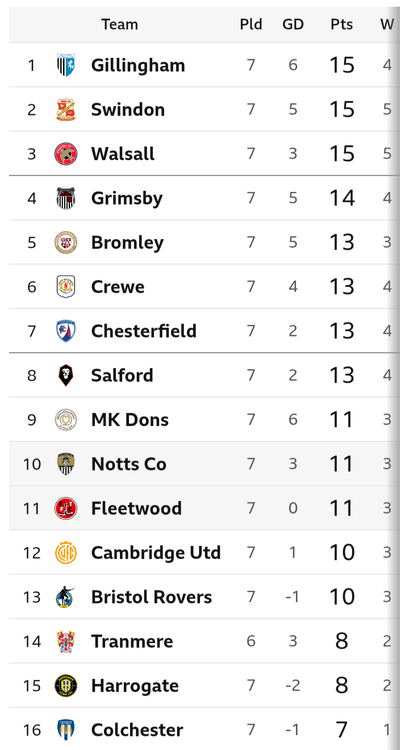The width and height of the screenshot is (409, 750).
Task: Click the Swindon club badge
Action: click(x=66, y=110)
